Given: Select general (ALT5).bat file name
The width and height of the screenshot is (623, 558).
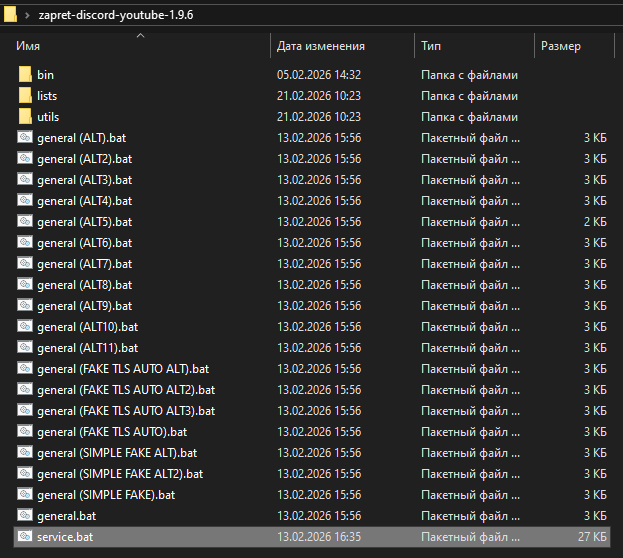Looking at the screenshot, I should (84, 222).
